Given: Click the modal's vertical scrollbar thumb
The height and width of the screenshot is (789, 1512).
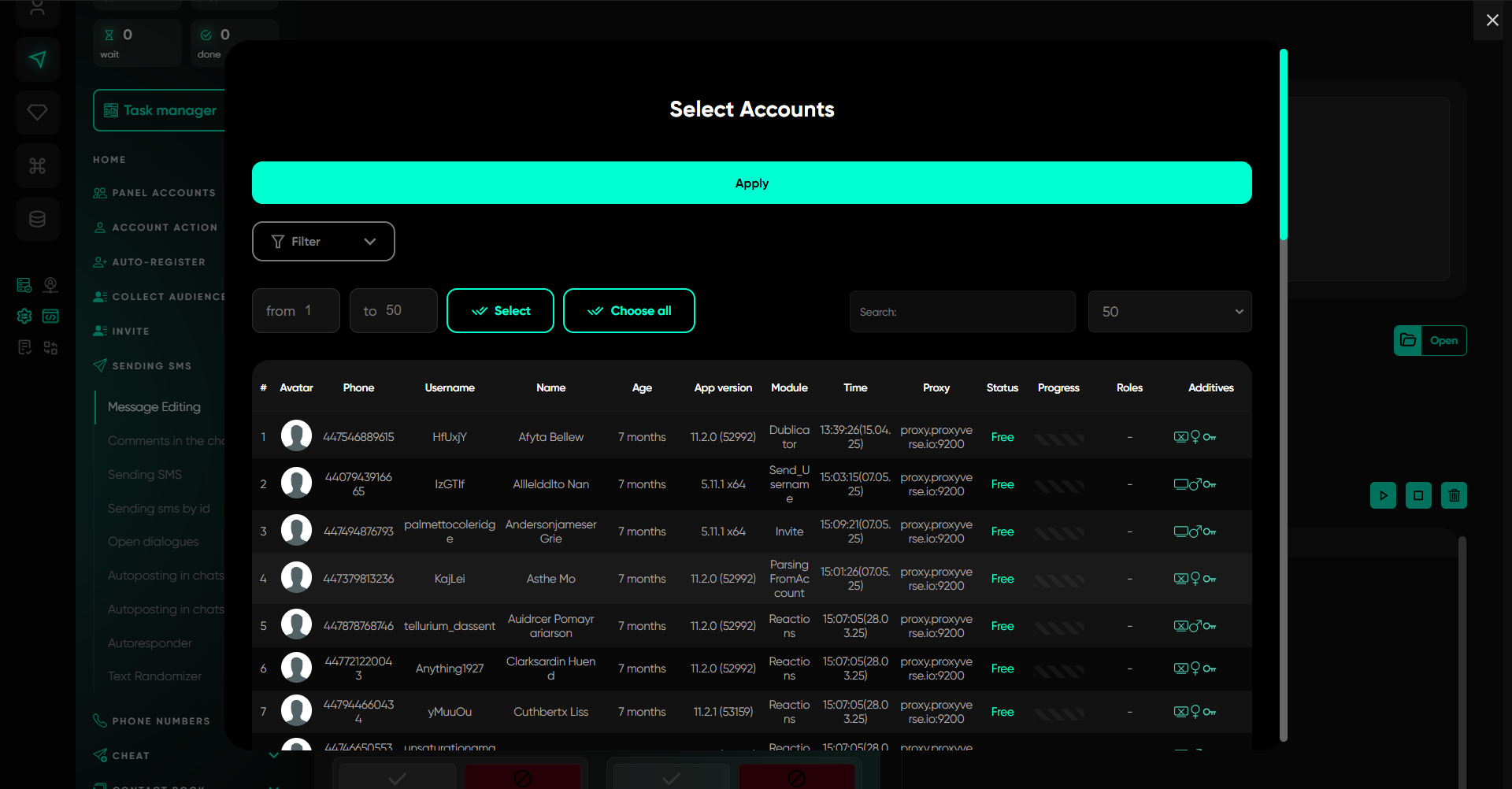Looking at the screenshot, I should [x=1284, y=146].
